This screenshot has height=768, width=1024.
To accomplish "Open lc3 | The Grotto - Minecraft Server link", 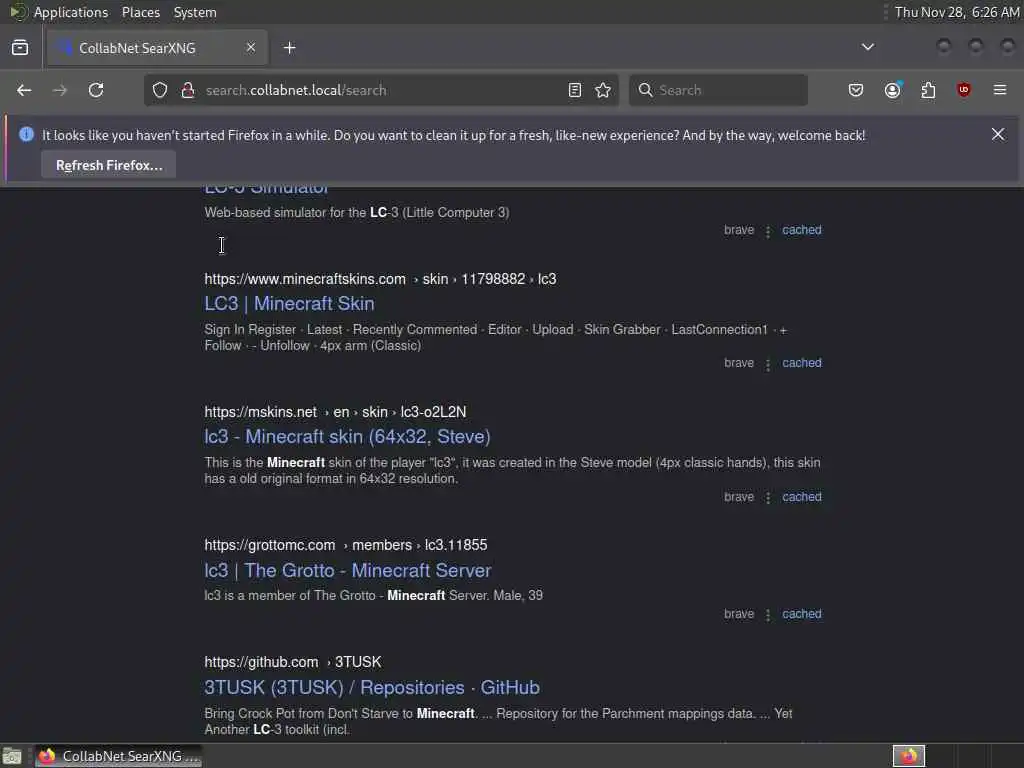I will click(347, 570).
